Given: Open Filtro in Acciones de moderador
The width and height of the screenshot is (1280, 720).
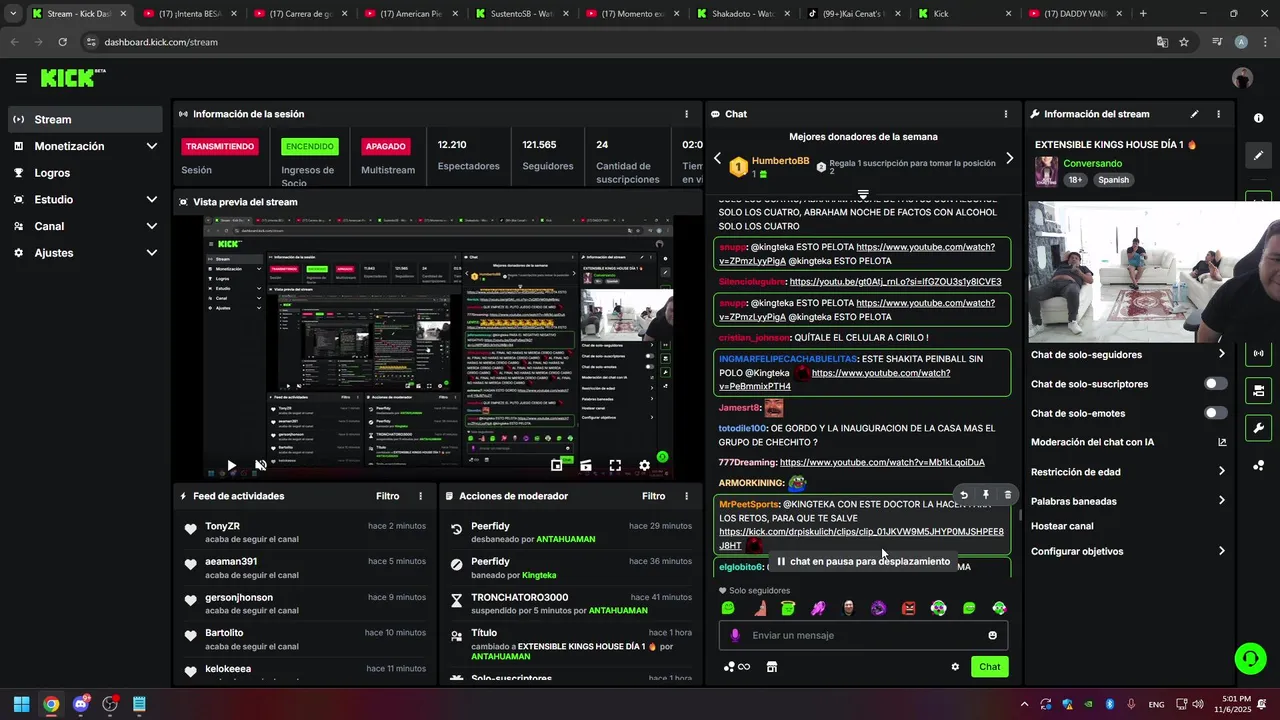Looking at the screenshot, I should (653, 496).
